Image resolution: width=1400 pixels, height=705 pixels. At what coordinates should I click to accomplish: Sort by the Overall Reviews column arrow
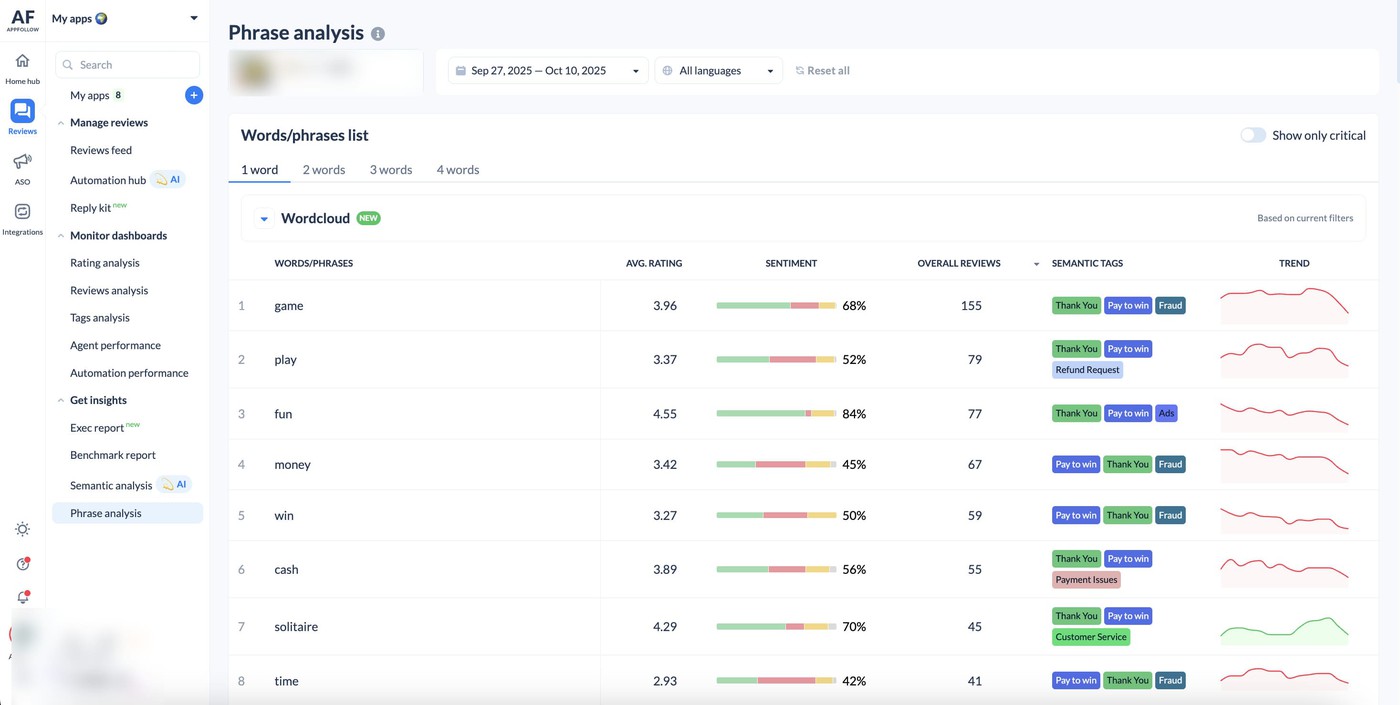click(1036, 264)
